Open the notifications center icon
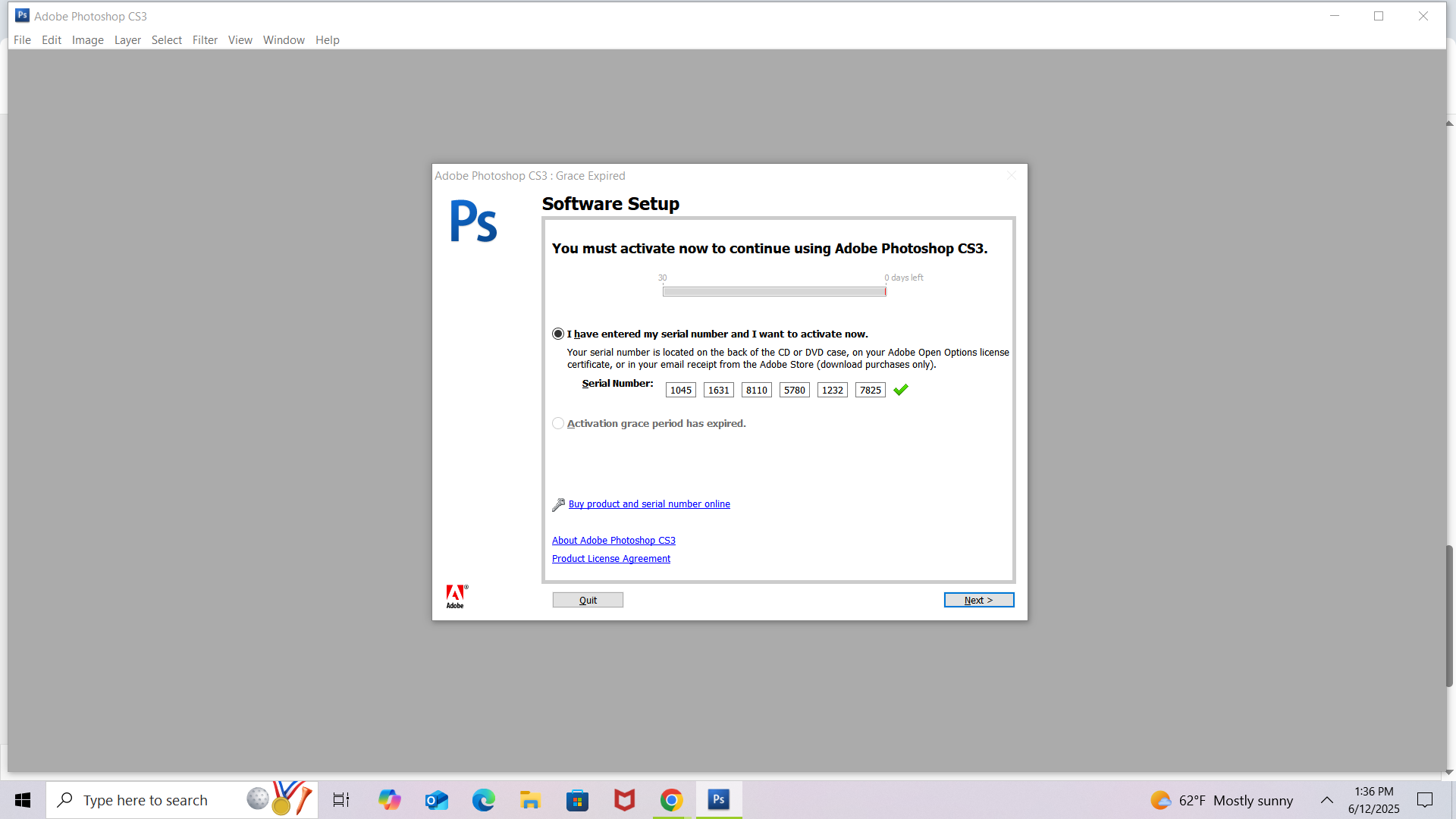The width and height of the screenshot is (1456, 819). [1425, 800]
